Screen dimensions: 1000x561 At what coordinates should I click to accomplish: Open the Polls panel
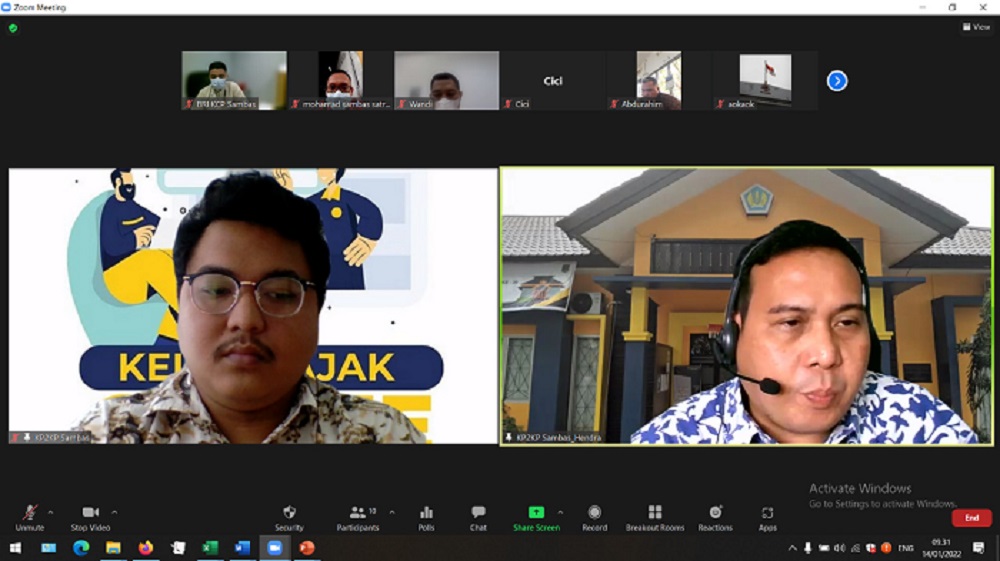(x=426, y=517)
